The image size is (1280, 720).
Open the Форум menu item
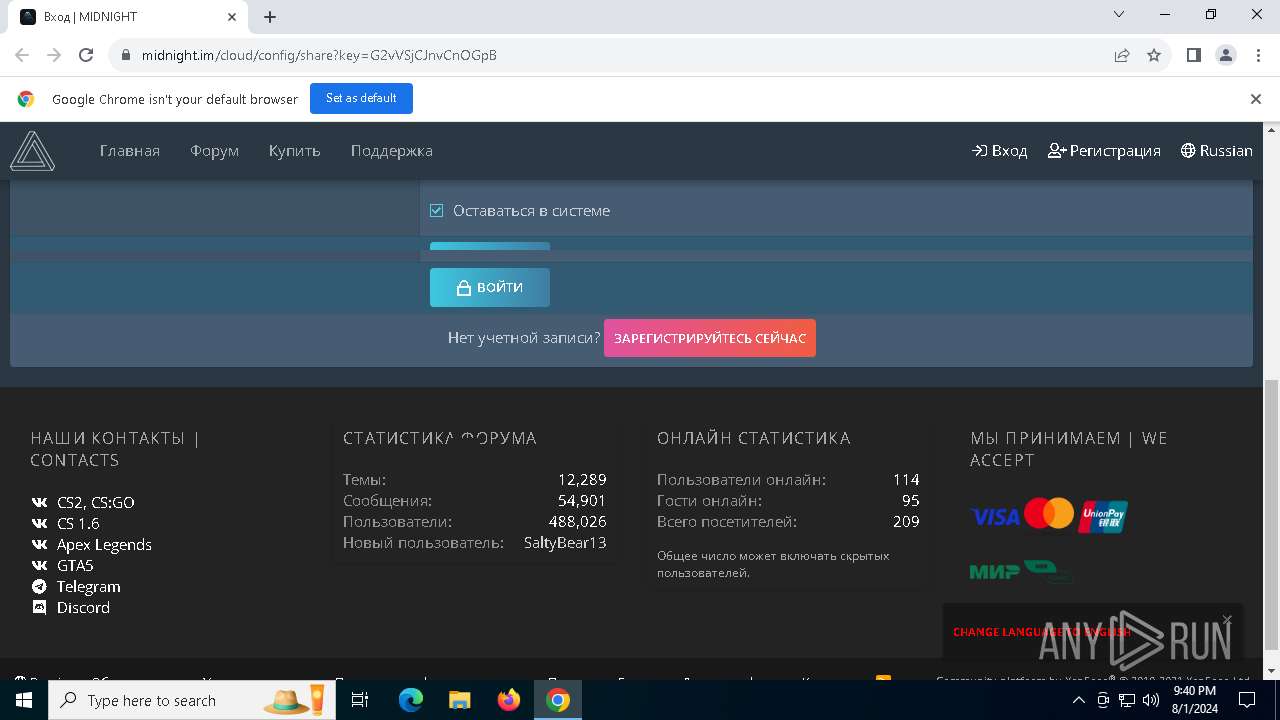215,151
